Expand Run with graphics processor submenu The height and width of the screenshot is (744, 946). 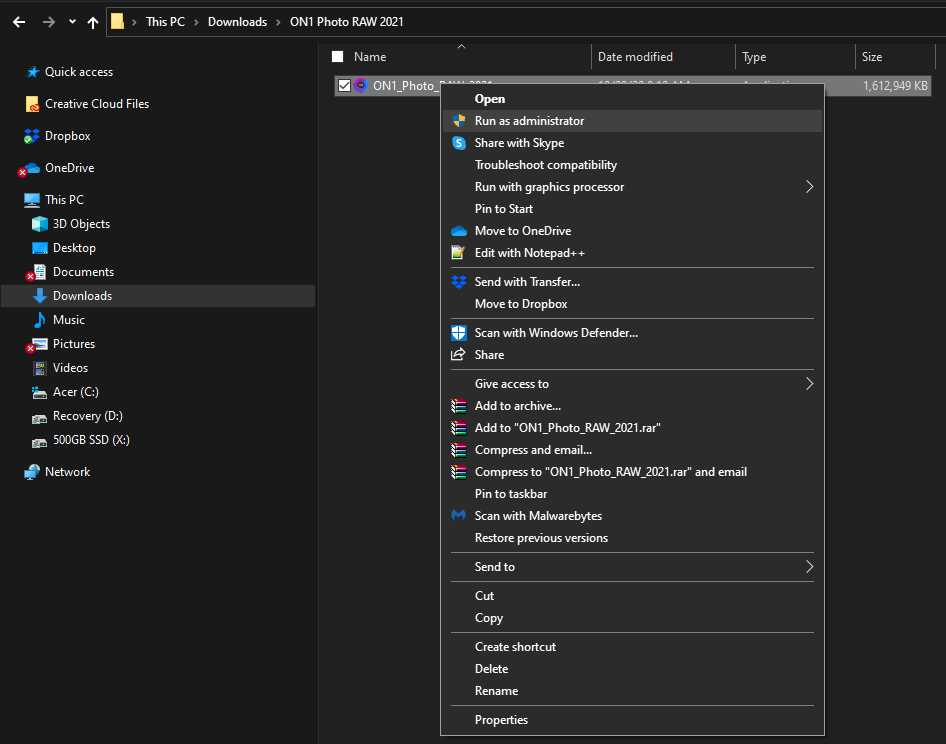(809, 187)
